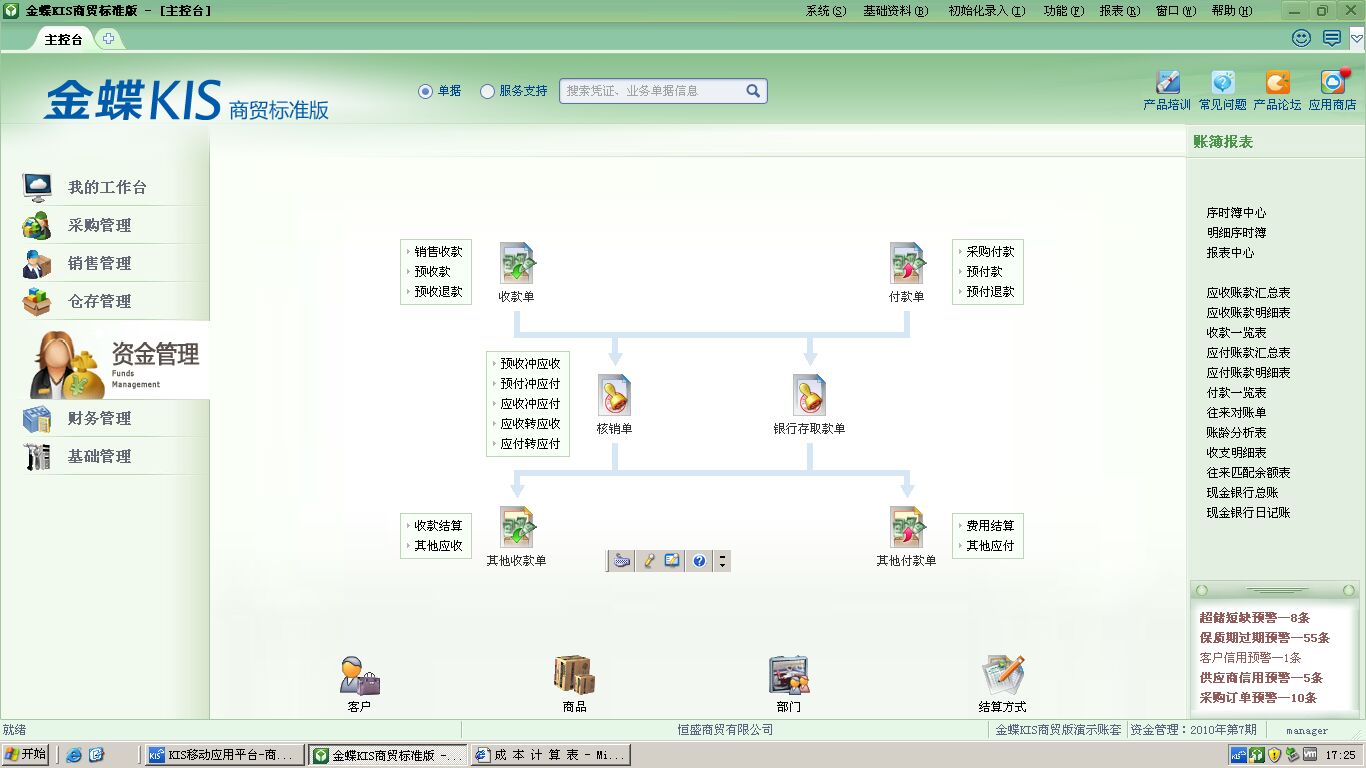Open the 其他收款单 icon
Image resolution: width=1366 pixels, height=768 pixels.
pos(517,528)
